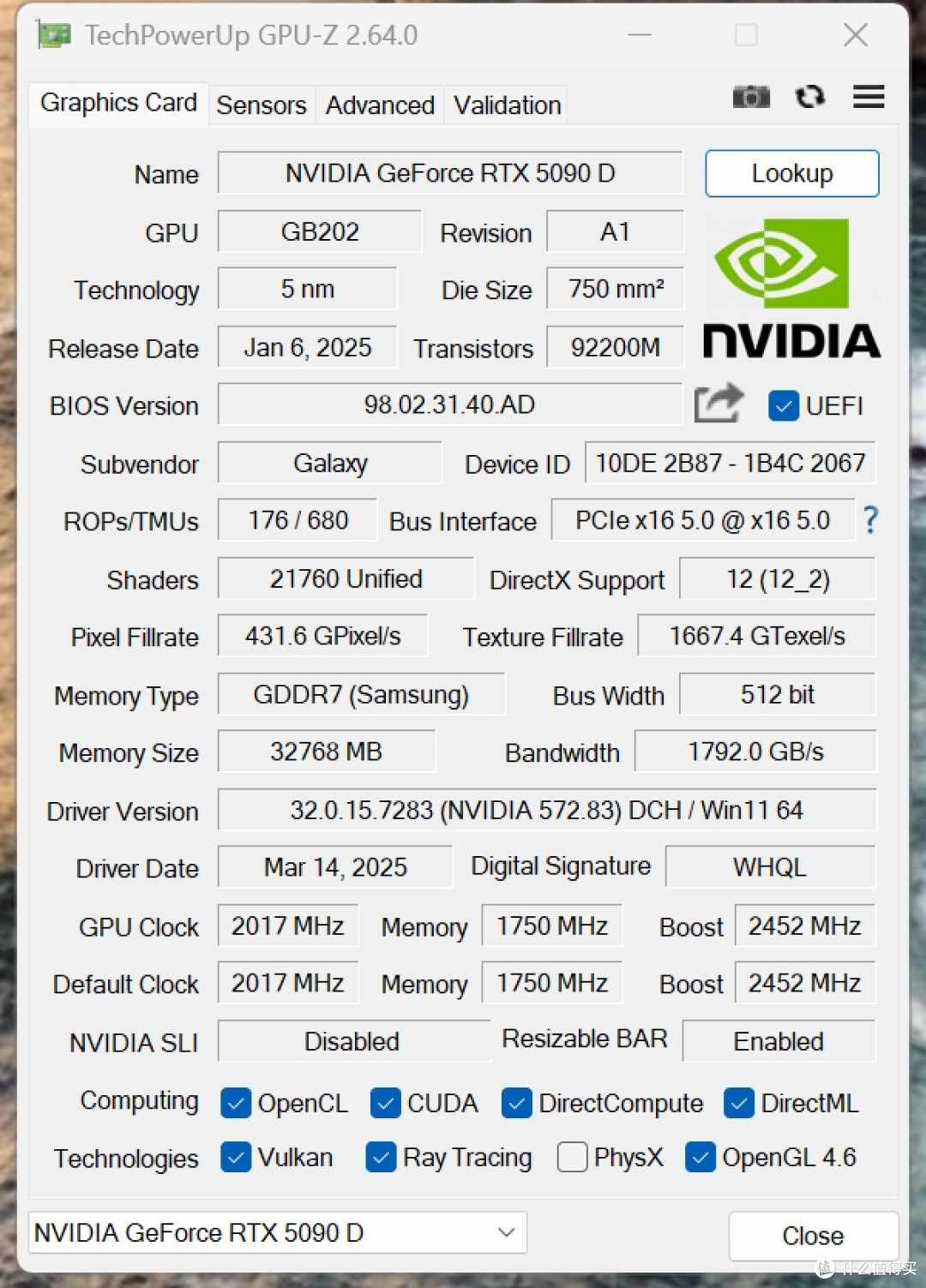The image size is (926, 1288).
Task: Click the GPU Clock row Boost 2452 MHz field
Action: 805,926
